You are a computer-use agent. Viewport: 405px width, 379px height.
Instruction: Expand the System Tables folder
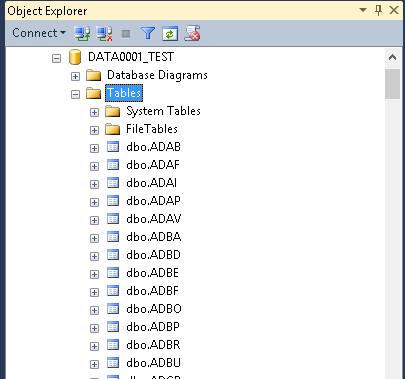click(x=94, y=113)
